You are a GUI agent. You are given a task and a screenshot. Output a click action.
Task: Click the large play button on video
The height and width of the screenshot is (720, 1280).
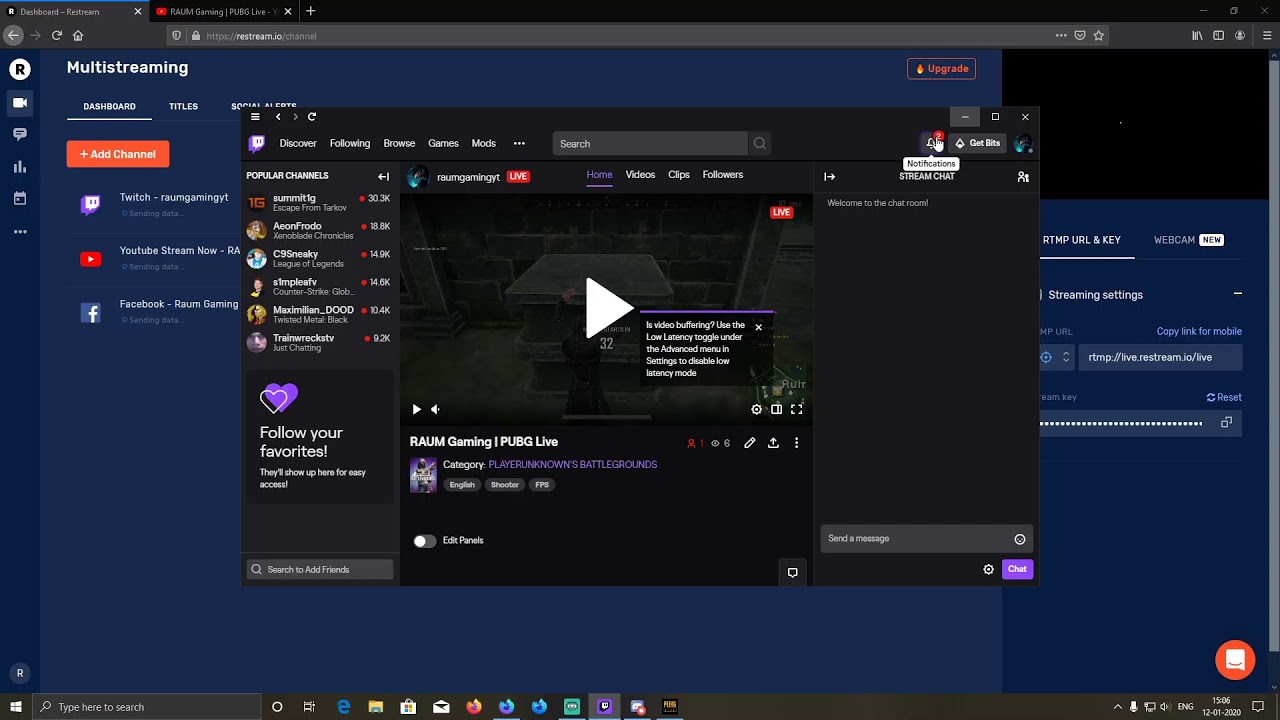coord(608,308)
